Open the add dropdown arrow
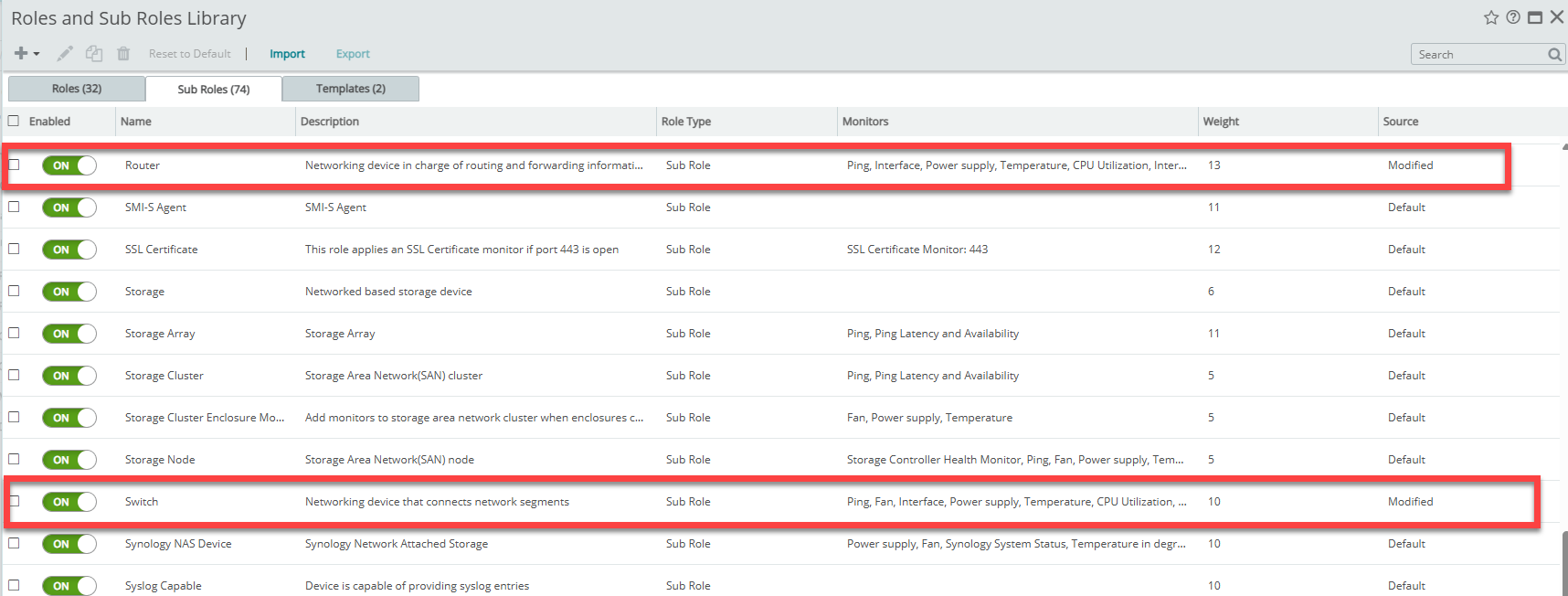This screenshot has height=596, width=1568. [x=37, y=54]
